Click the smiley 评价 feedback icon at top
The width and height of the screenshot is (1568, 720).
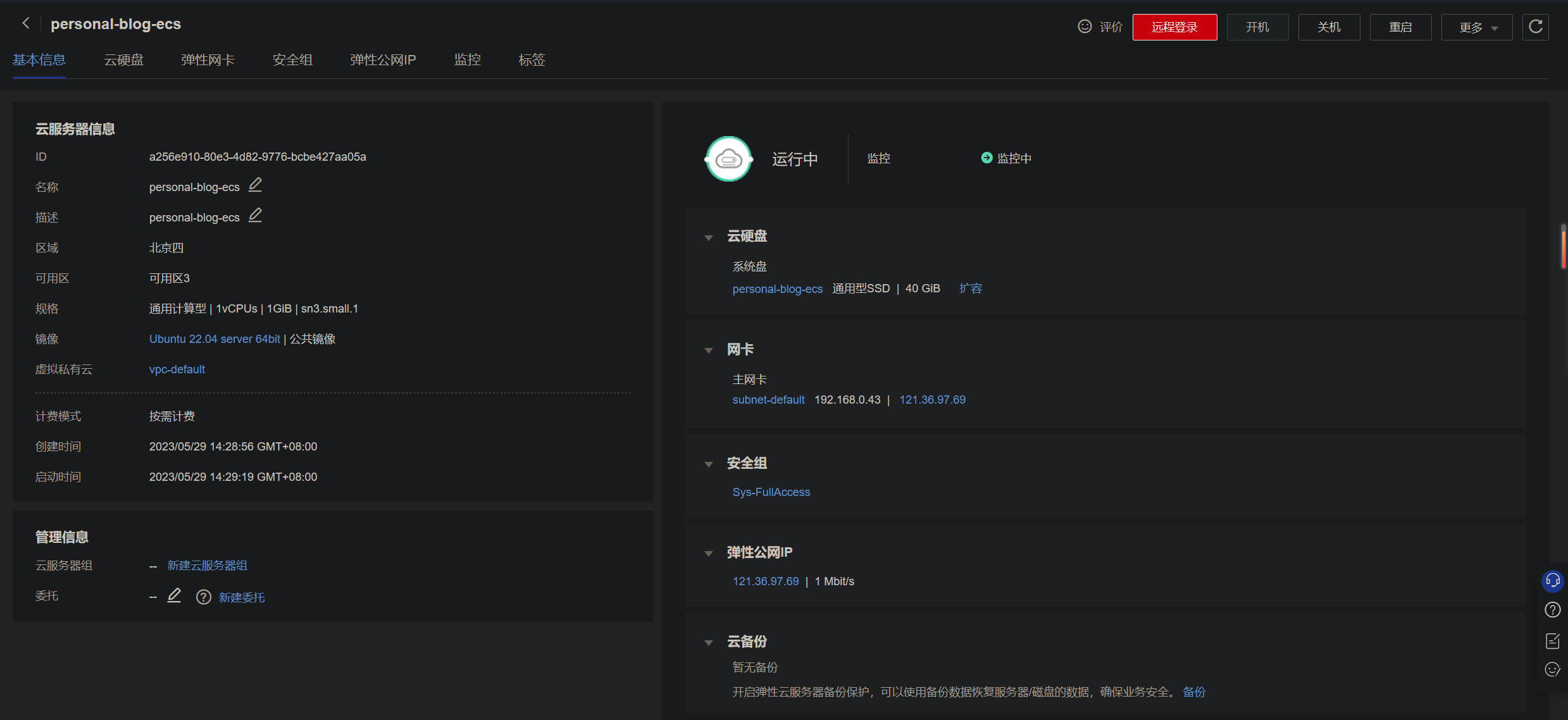[x=1085, y=27]
